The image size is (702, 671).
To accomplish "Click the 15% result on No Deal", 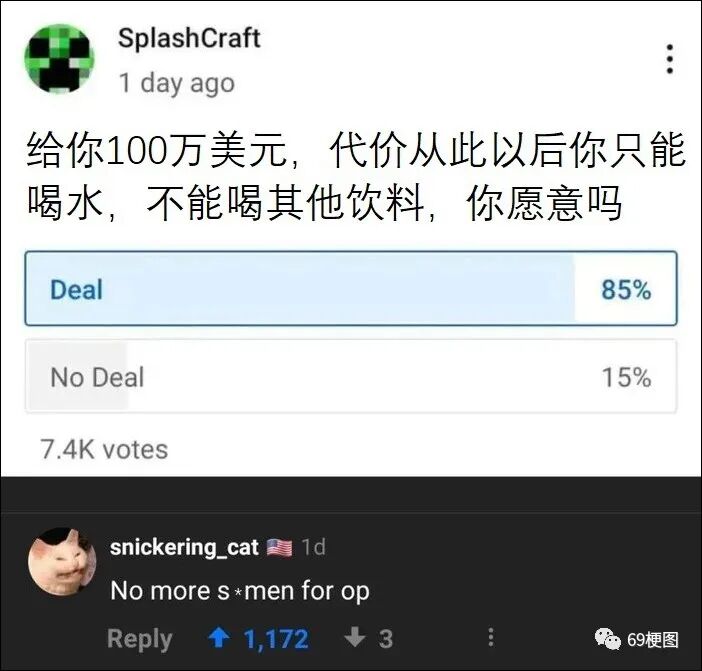I will pos(626,377).
